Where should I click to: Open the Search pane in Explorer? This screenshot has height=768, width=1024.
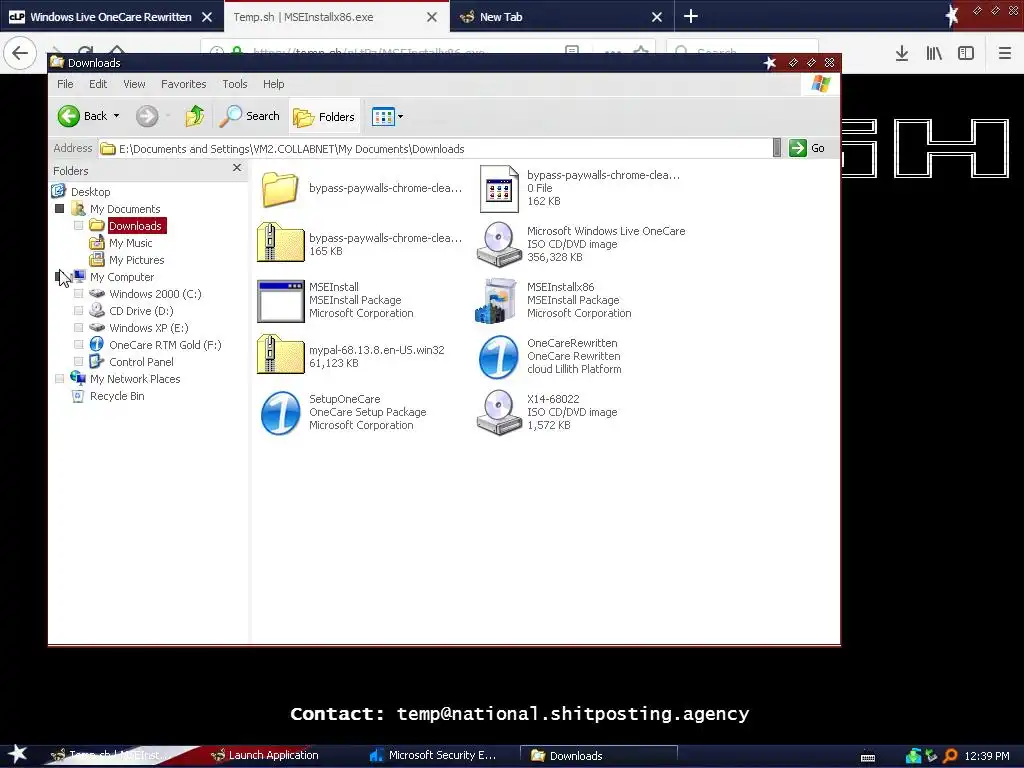[249, 116]
